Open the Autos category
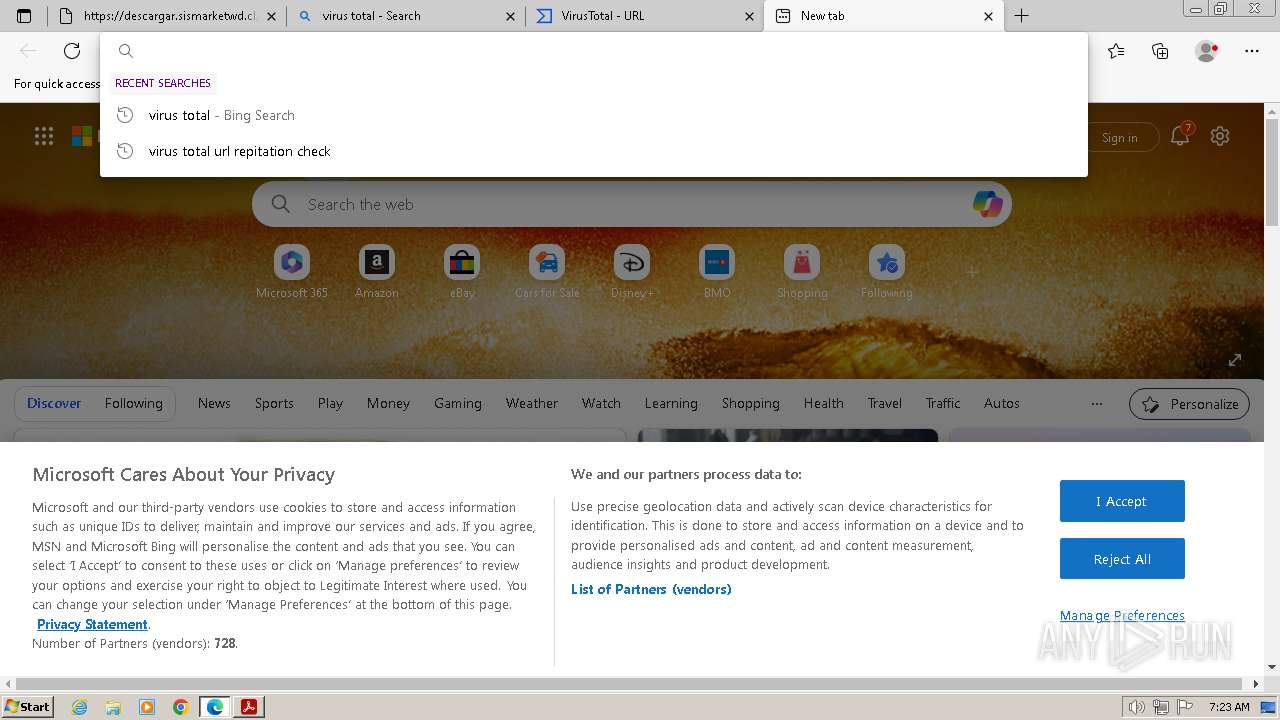The width and height of the screenshot is (1280, 720). tap(1001, 403)
